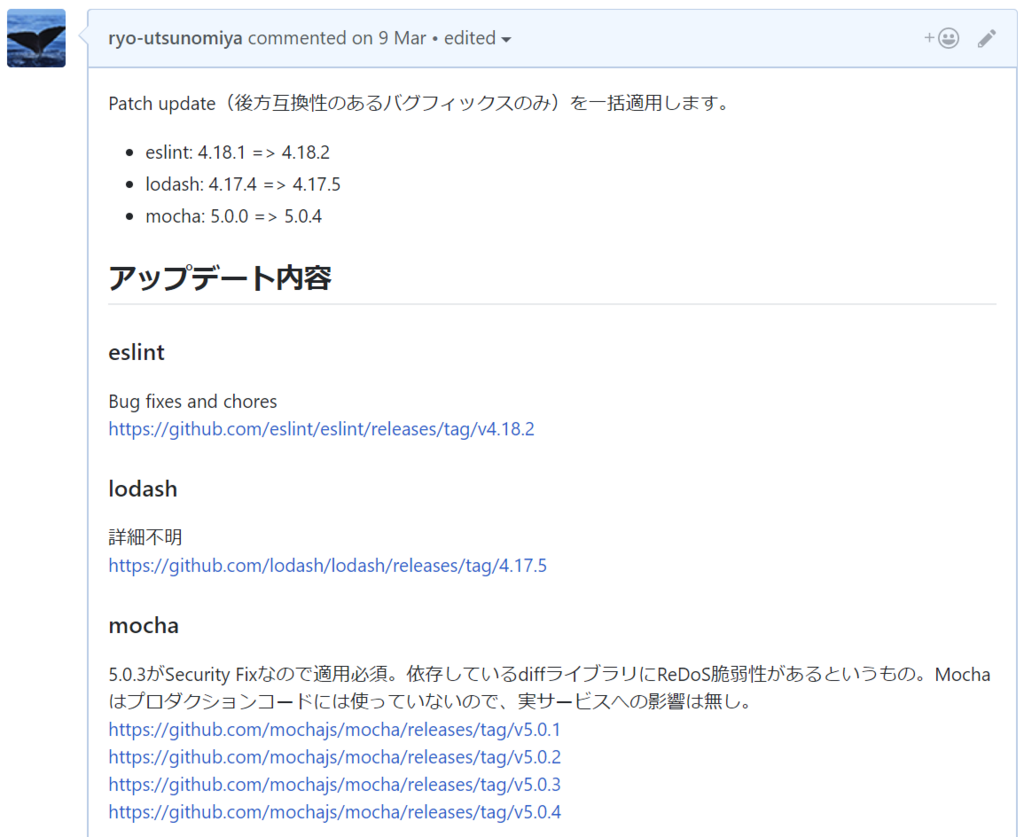Open the eslint v4.18.2 release link
Viewport: 1024px width, 837px height.
pos(321,429)
